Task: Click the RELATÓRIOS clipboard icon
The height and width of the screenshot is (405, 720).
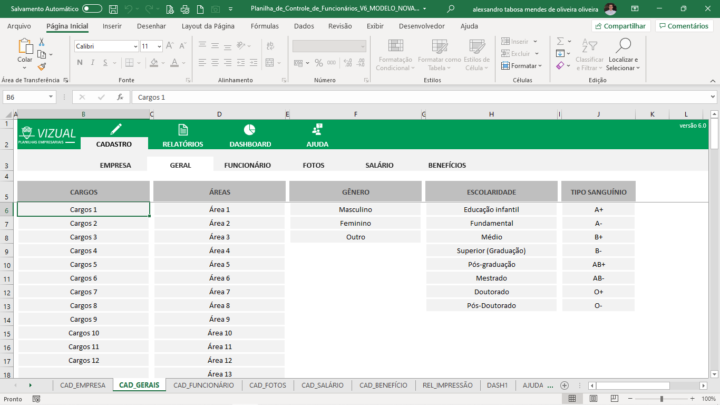Action: tap(182, 130)
